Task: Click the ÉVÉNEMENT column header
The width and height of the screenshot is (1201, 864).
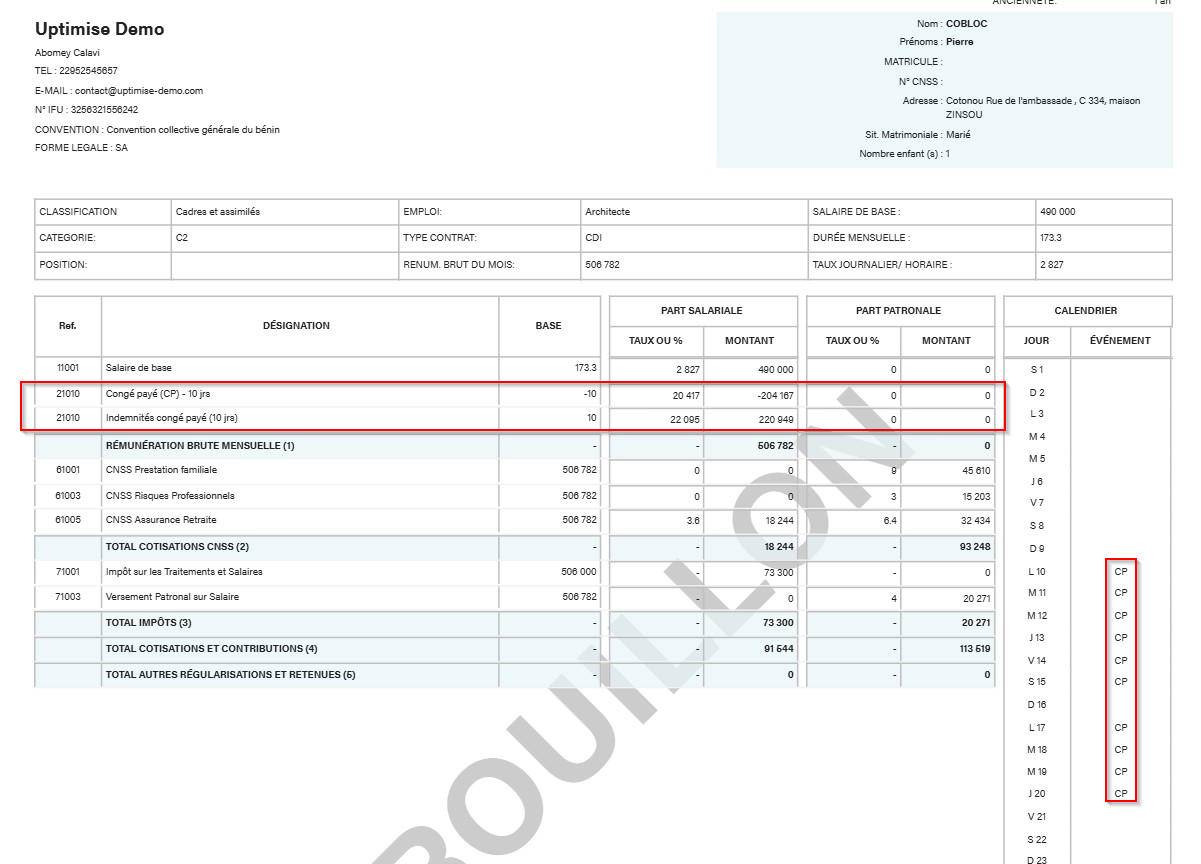Action: click(1119, 341)
